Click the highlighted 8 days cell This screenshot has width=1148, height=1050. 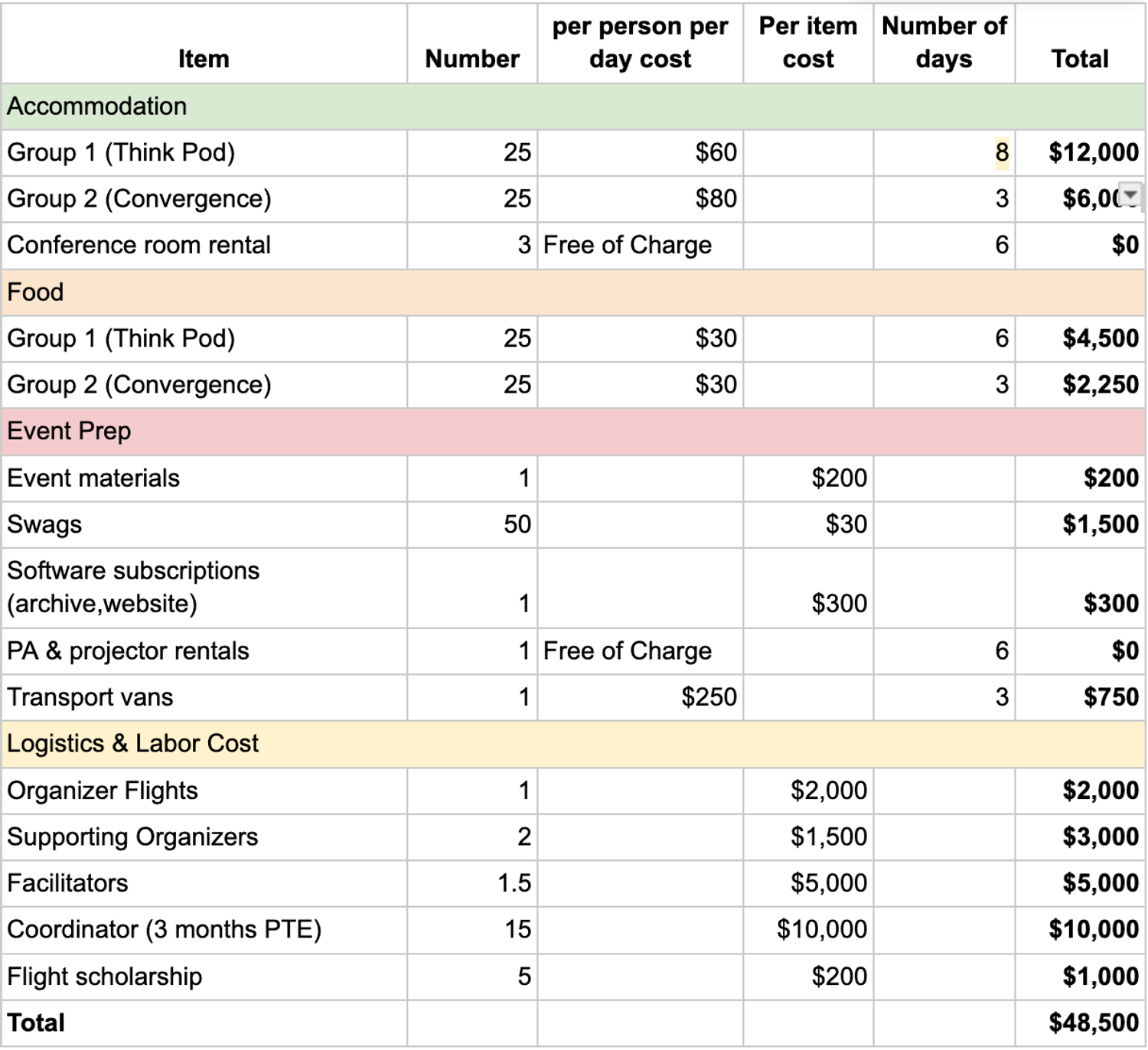coord(1001,152)
